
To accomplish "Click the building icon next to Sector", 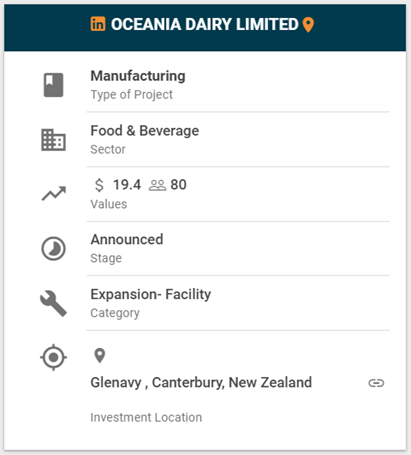I will tap(53, 140).
